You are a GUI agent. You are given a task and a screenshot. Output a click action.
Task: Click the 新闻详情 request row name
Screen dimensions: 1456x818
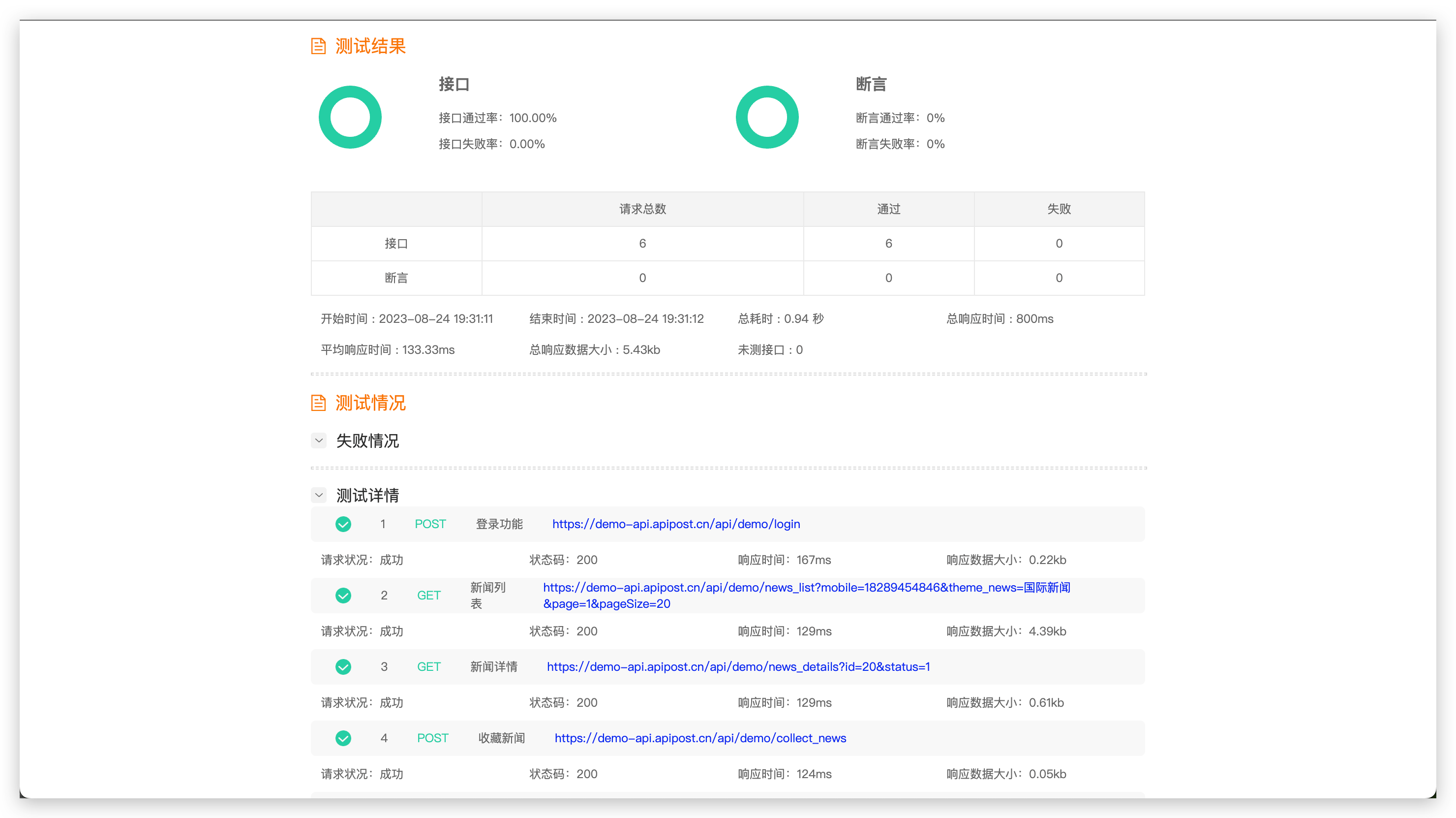493,667
